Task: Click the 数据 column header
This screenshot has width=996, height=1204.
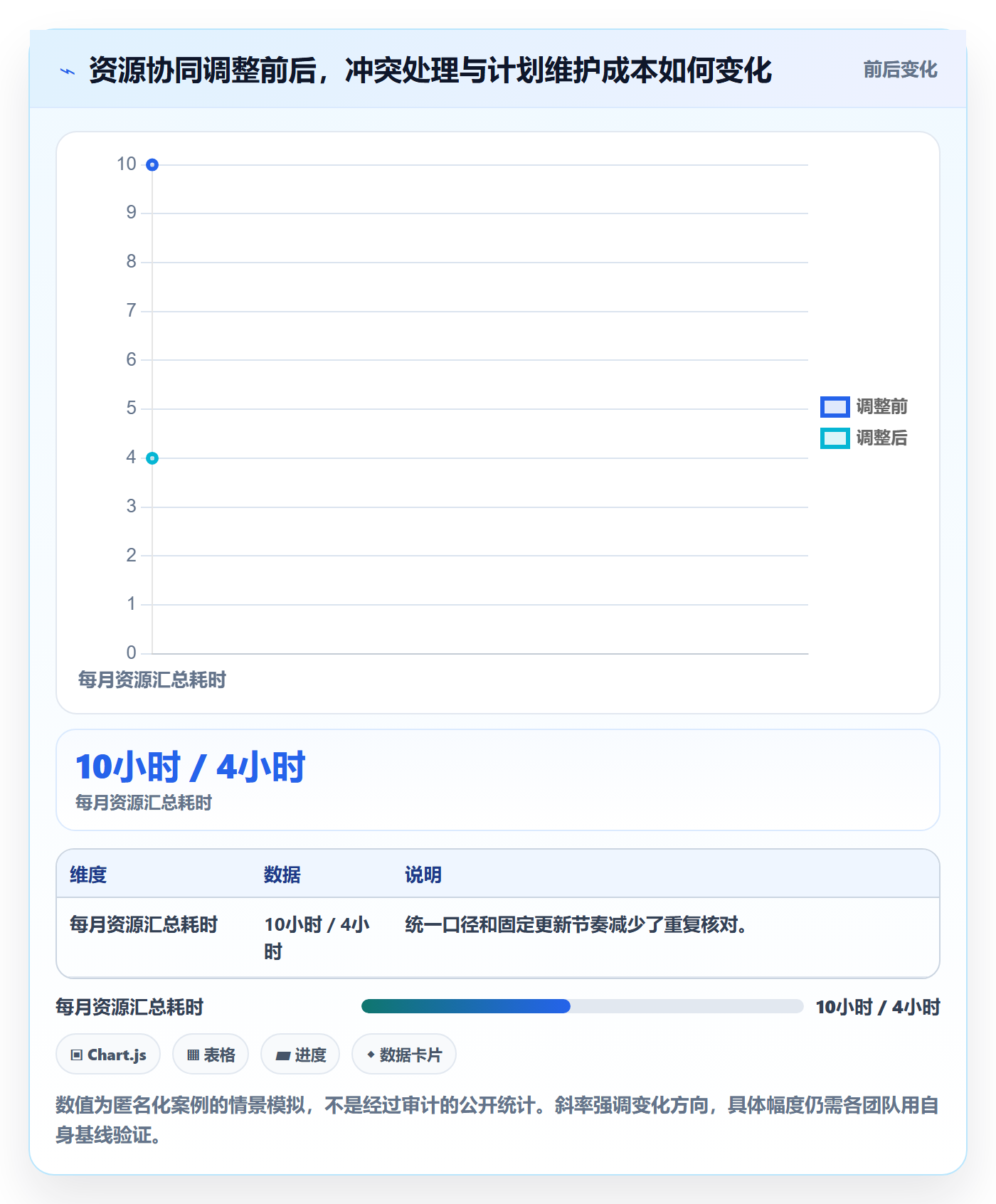Action: (282, 875)
